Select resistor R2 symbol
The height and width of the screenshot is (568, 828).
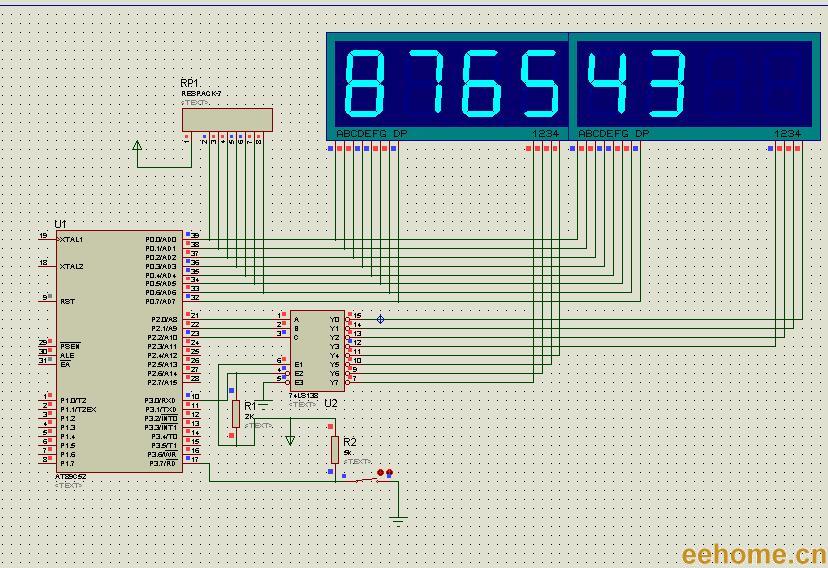[x=335, y=450]
